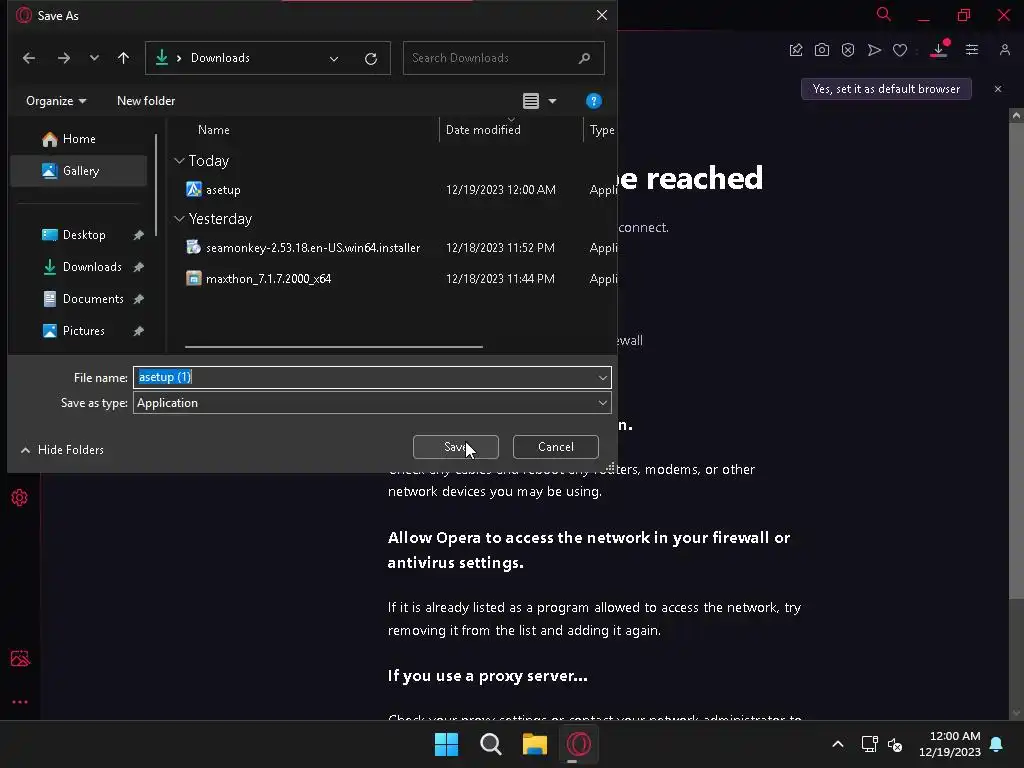The height and width of the screenshot is (768, 1024).
Task: Open Opera search icon in title bar
Action: click(x=884, y=14)
